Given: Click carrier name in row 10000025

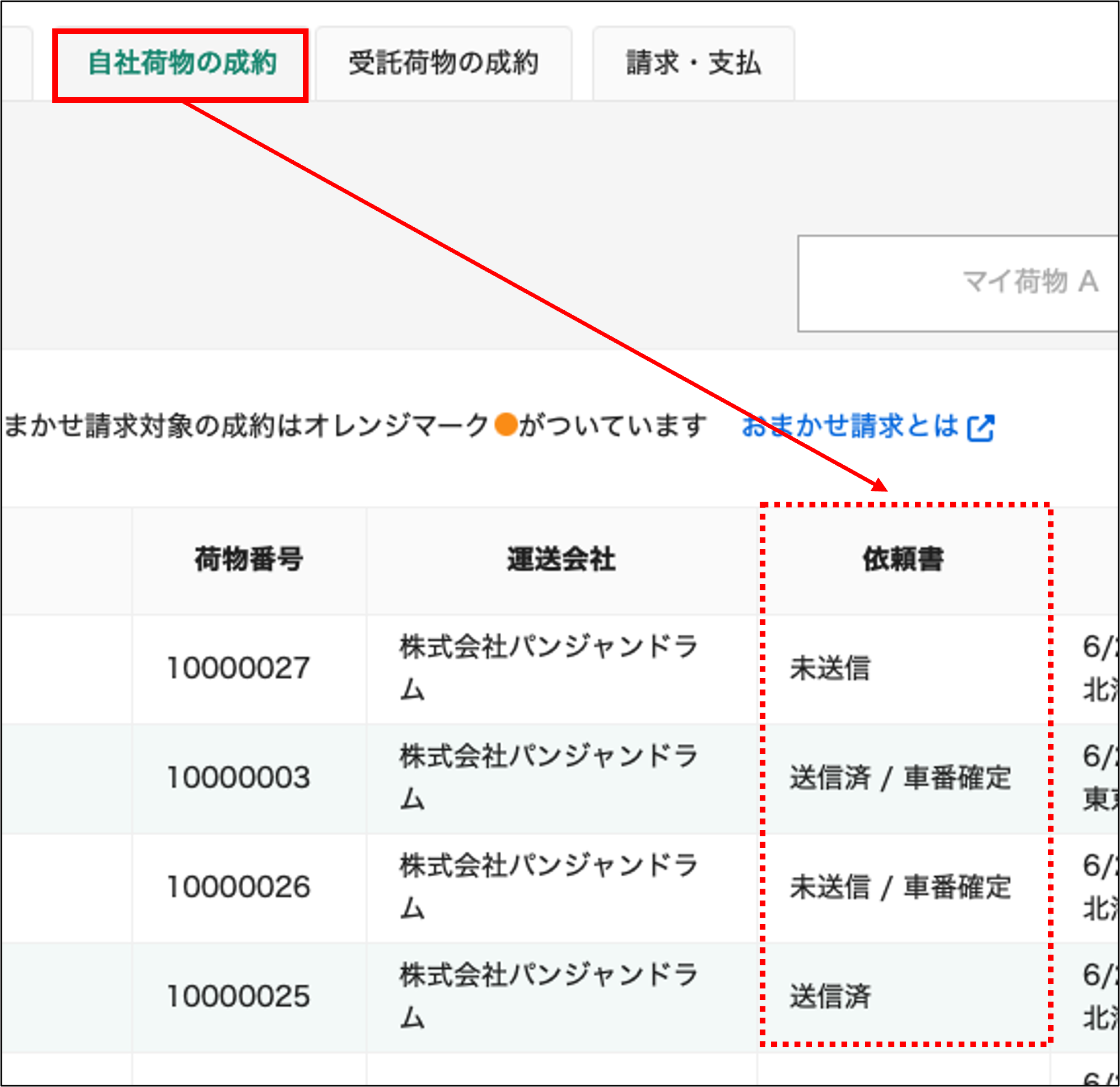Looking at the screenshot, I should tap(548, 996).
